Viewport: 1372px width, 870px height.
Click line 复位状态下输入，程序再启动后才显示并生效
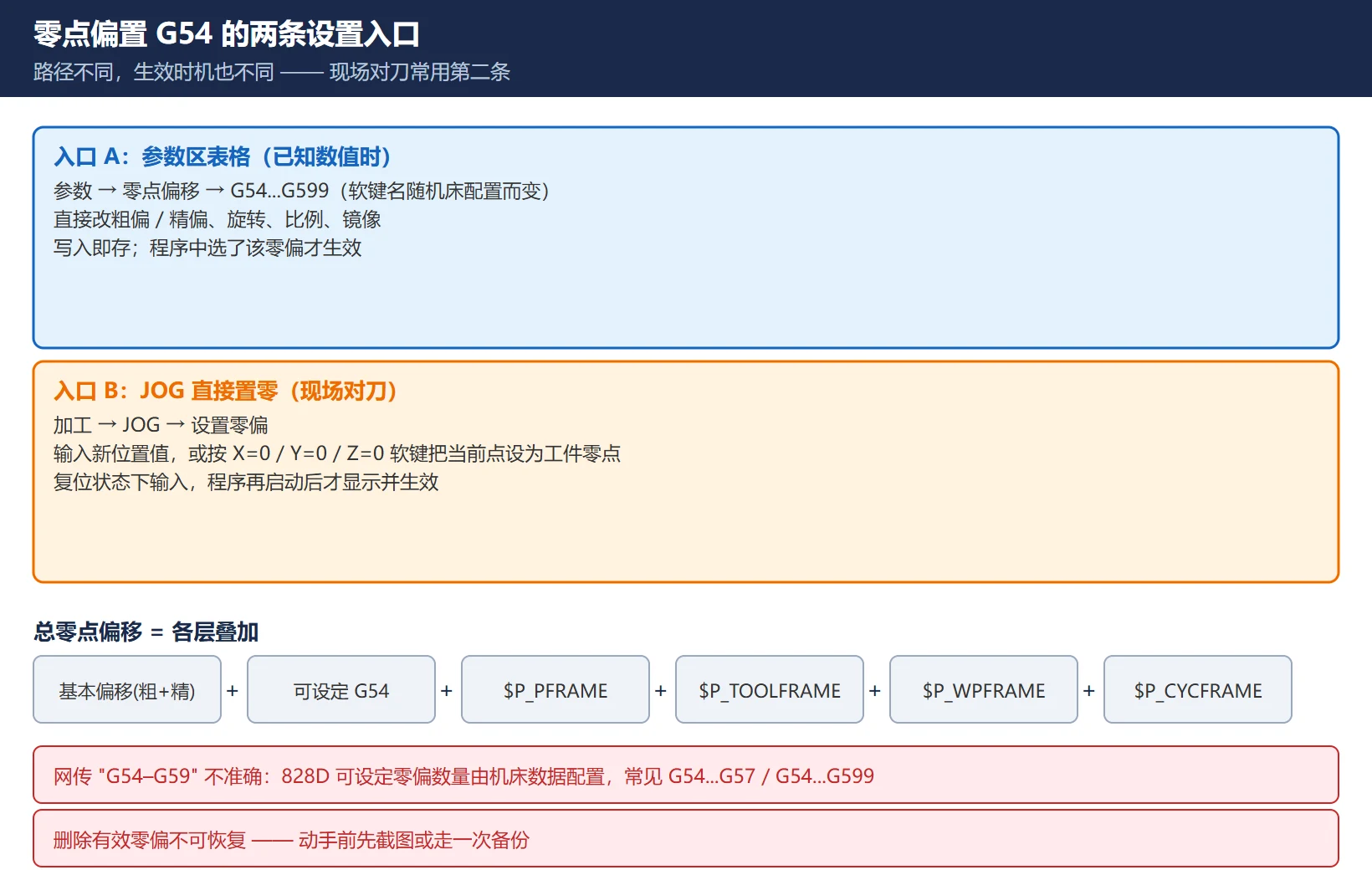[246, 482]
